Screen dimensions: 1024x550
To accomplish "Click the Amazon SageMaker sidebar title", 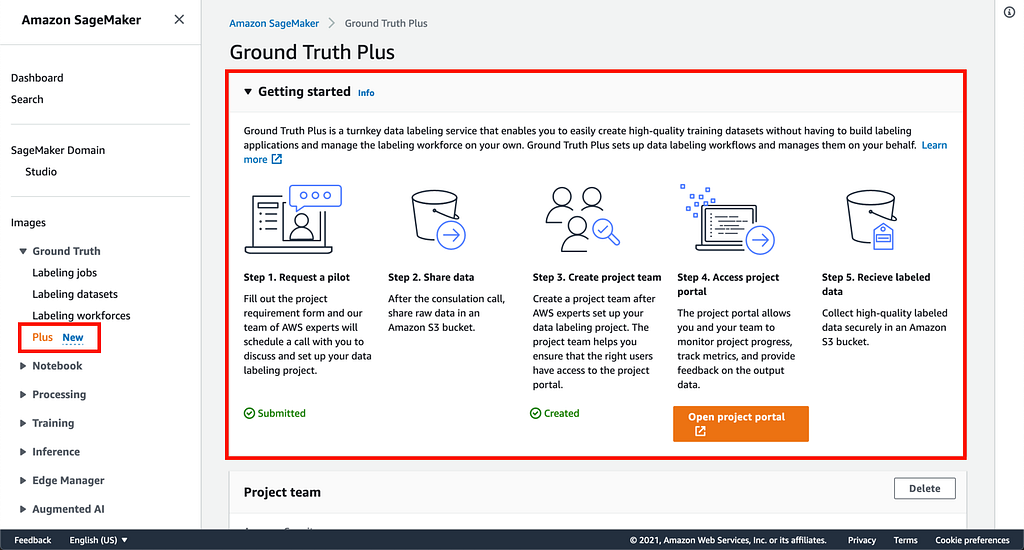I will (x=81, y=20).
